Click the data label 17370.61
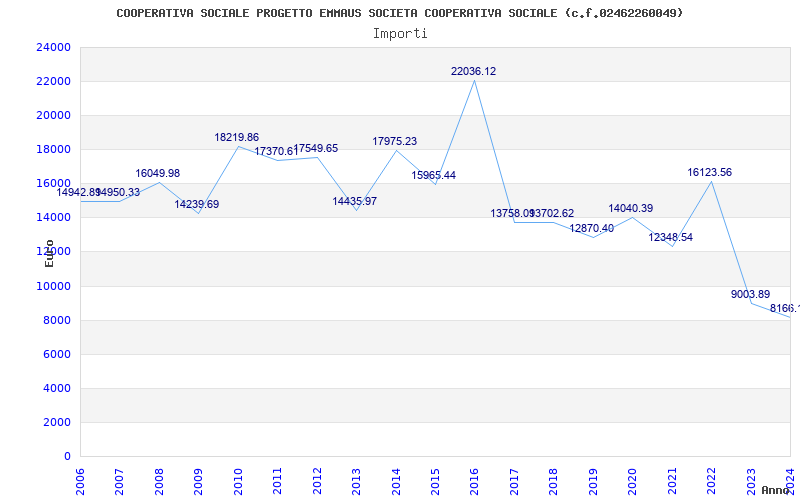Viewport: 800px width, 500px height. 276,152
